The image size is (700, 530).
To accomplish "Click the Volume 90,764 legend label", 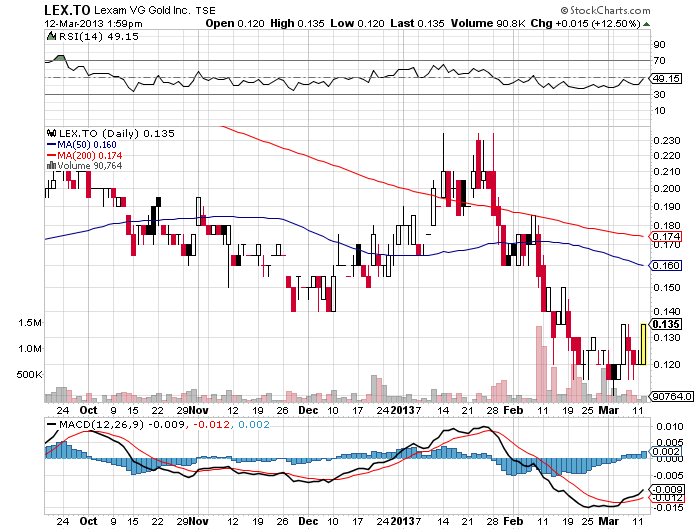I will click(x=89, y=166).
